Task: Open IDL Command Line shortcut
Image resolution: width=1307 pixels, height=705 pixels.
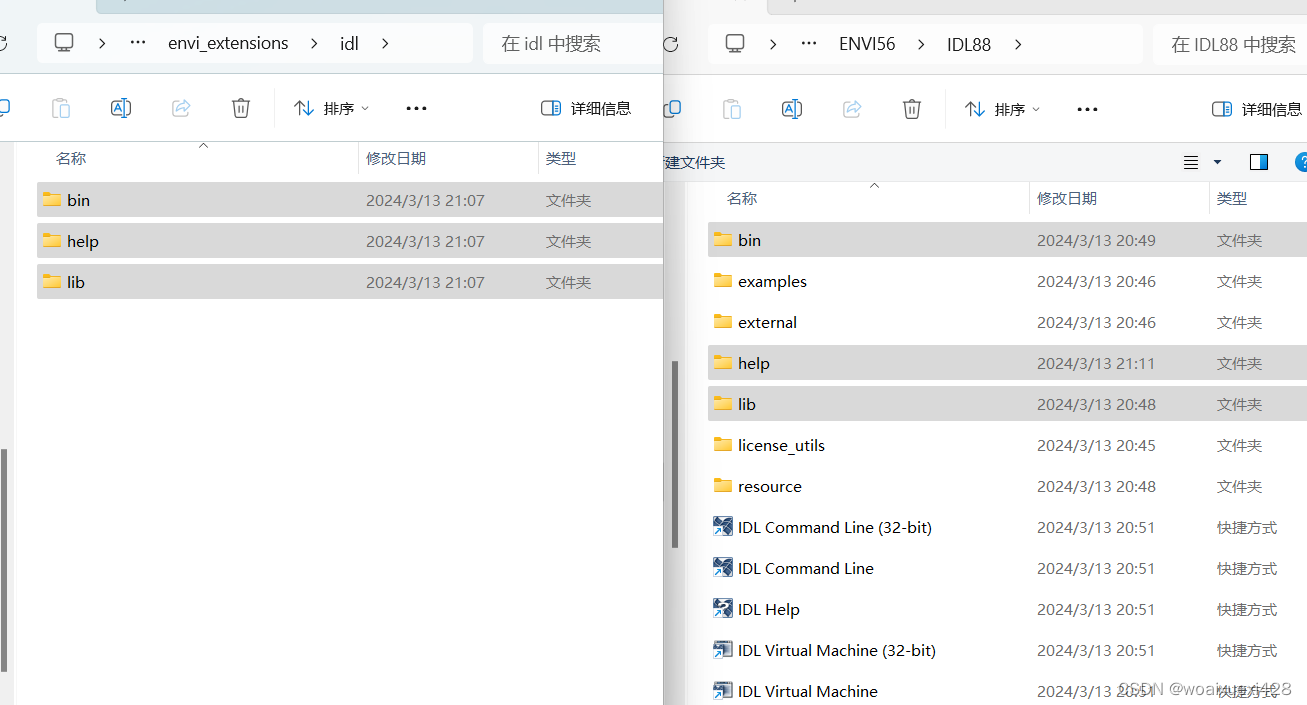Action: (x=793, y=568)
